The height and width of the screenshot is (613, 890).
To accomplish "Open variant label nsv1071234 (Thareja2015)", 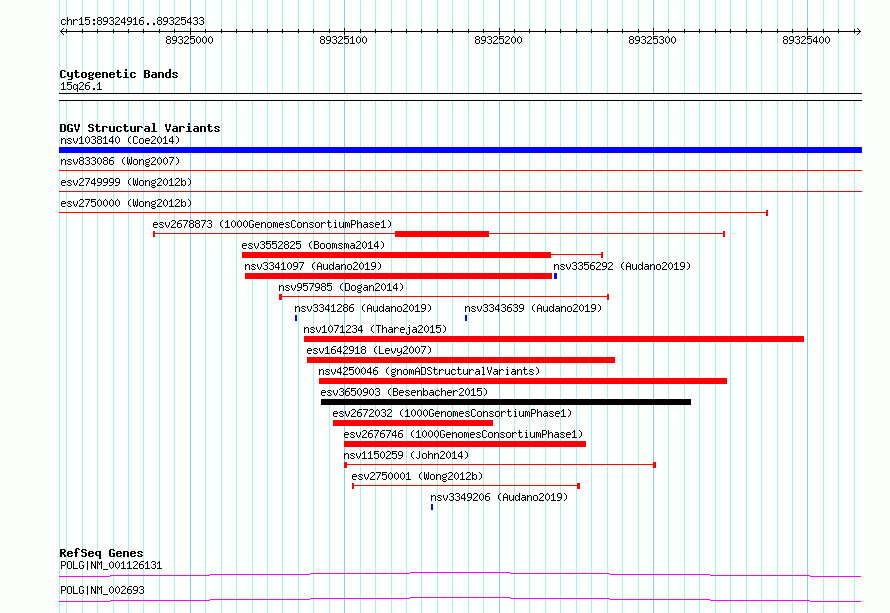I will coord(375,329).
